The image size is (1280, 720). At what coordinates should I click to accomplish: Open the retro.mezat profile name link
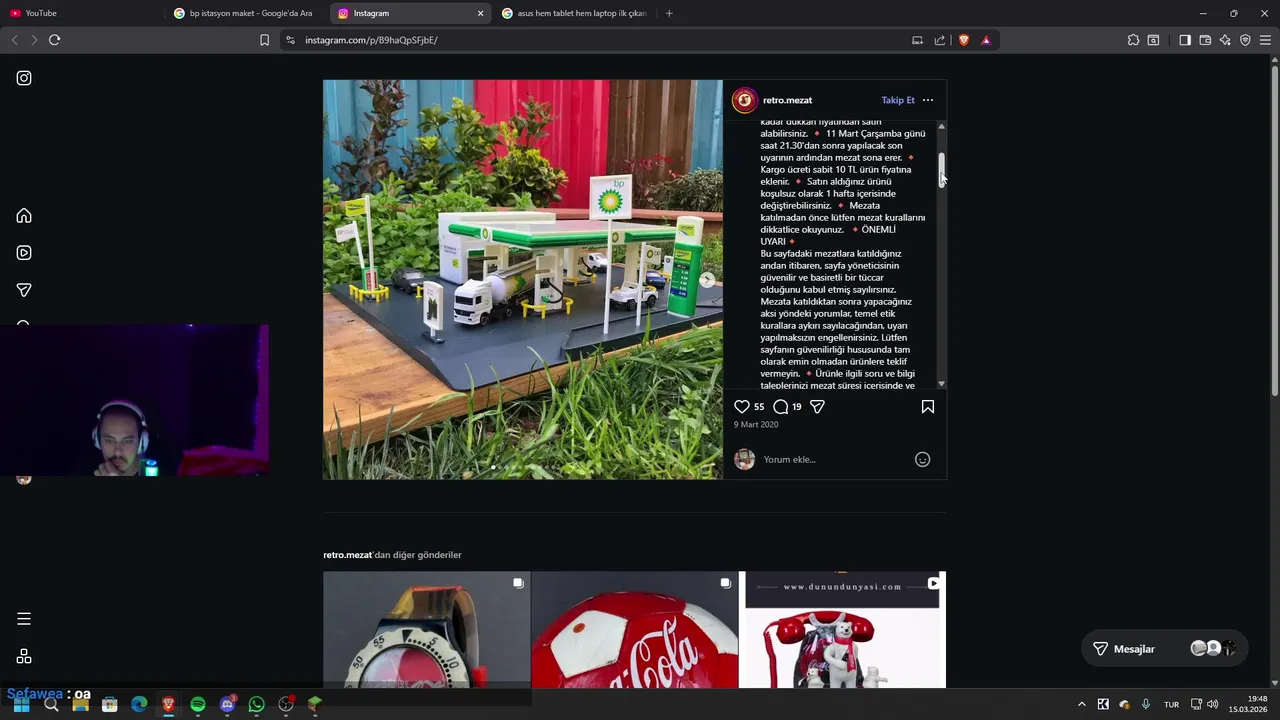point(787,100)
